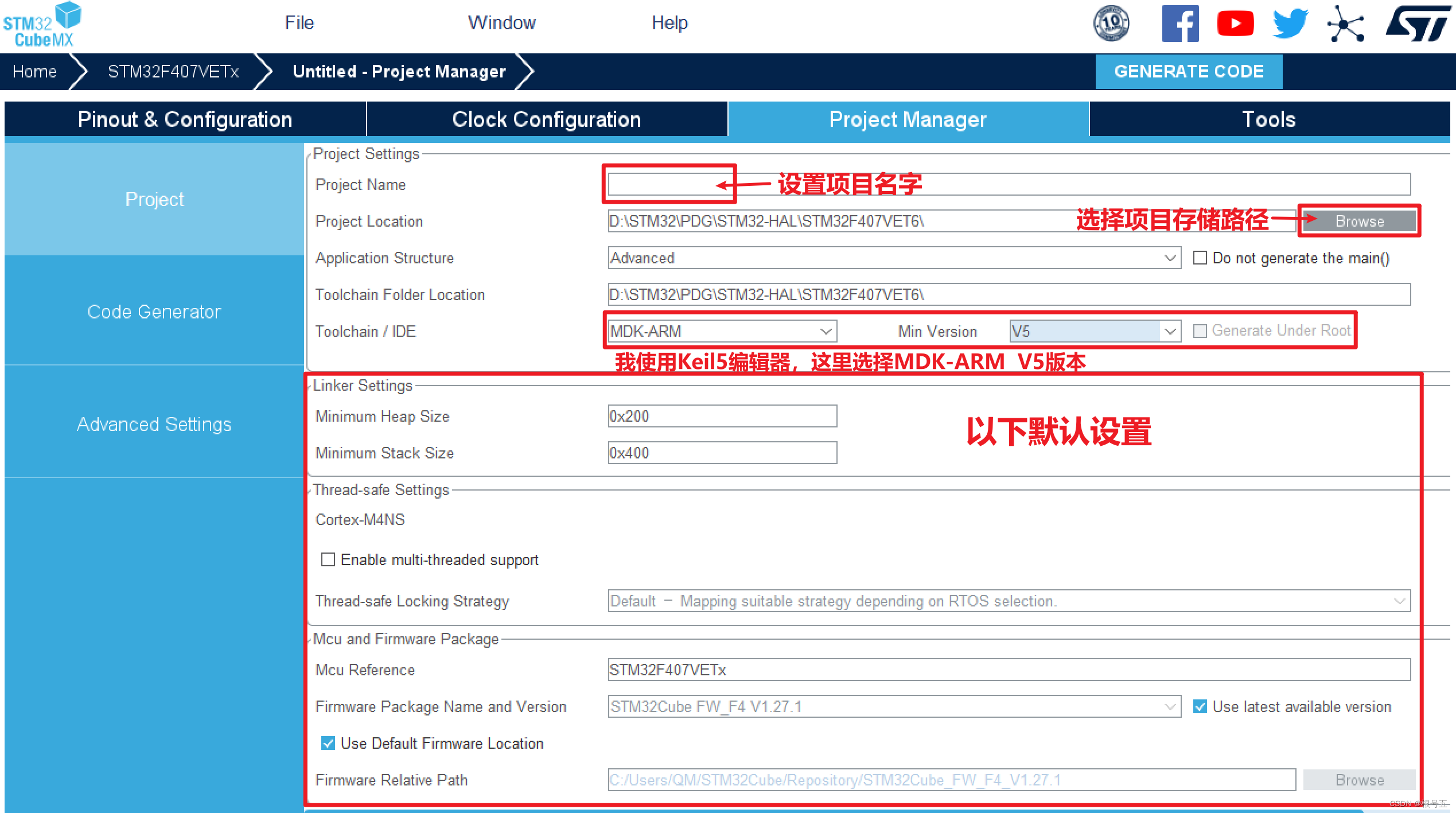
Task: Click the ST community network icon
Action: pos(1345,24)
